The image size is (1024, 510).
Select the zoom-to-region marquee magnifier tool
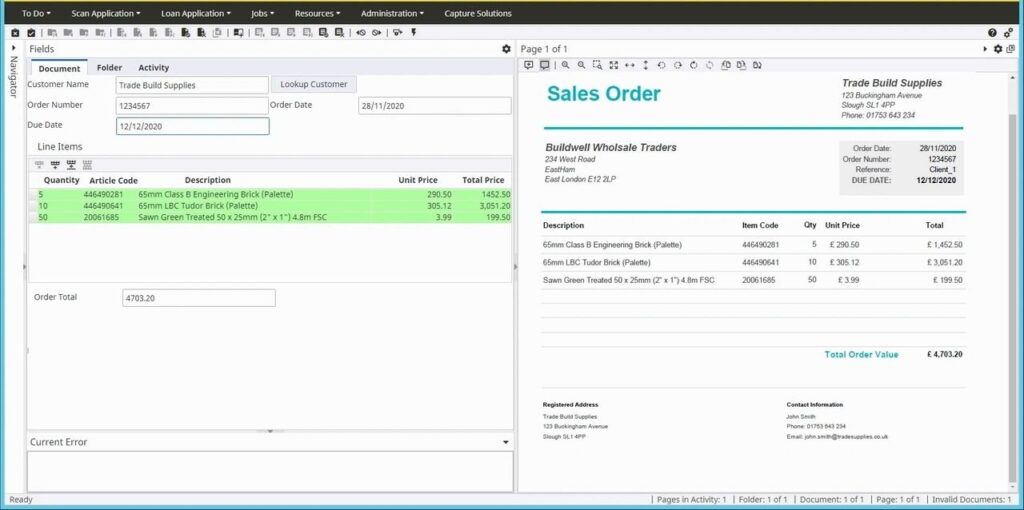[x=597, y=65]
